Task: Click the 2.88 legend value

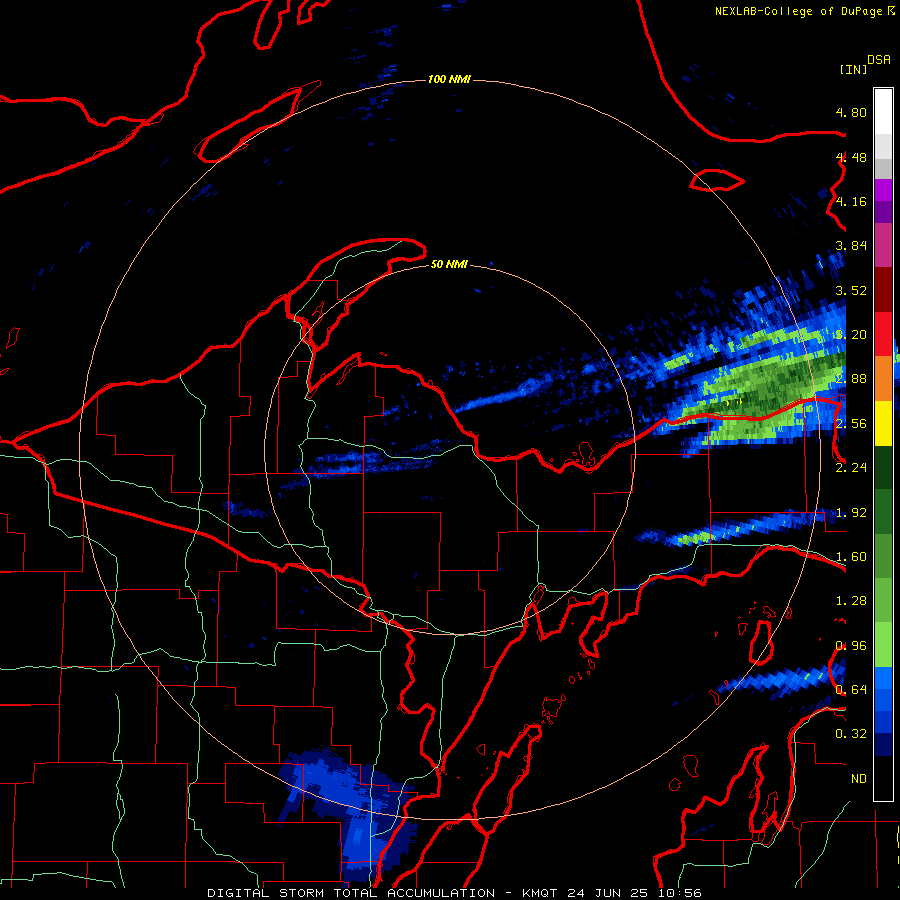Action: 851,379
